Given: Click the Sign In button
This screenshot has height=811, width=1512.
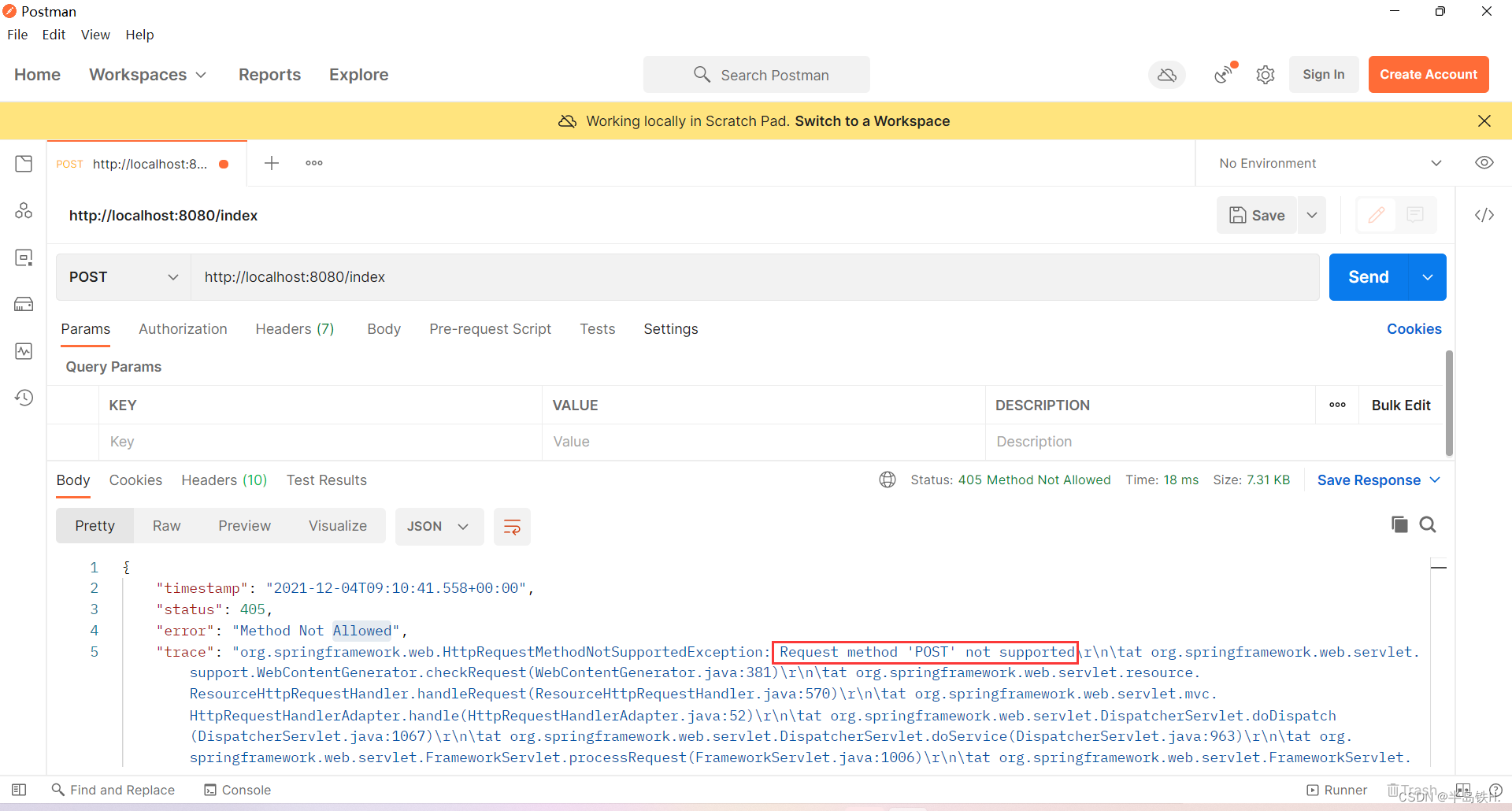Looking at the screenshot, I should (x=1323, y=74).
